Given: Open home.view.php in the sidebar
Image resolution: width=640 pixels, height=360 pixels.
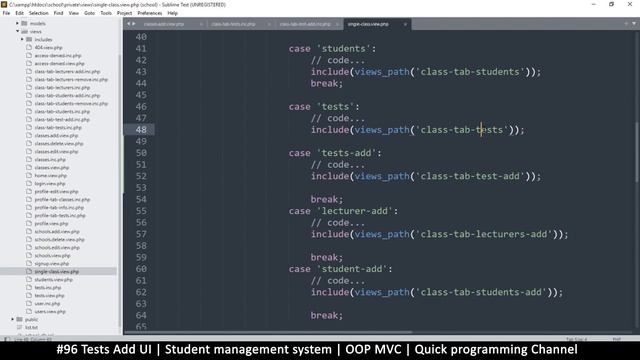Looking at the screenshot, I should tap(50, 175).
